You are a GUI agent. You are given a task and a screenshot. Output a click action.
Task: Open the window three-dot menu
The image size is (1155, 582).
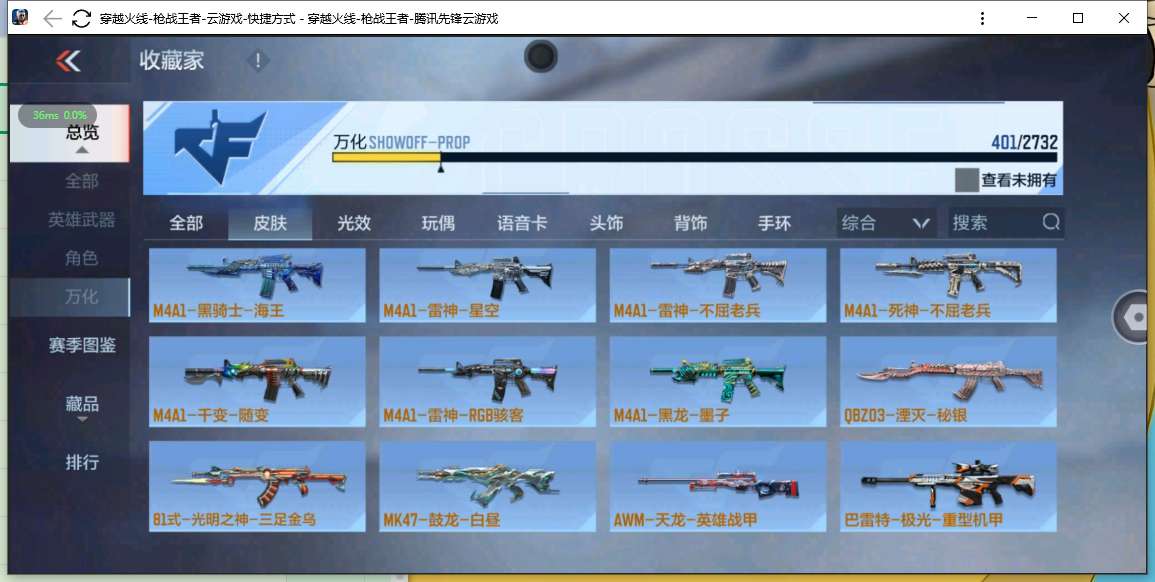tap(982, 18)
